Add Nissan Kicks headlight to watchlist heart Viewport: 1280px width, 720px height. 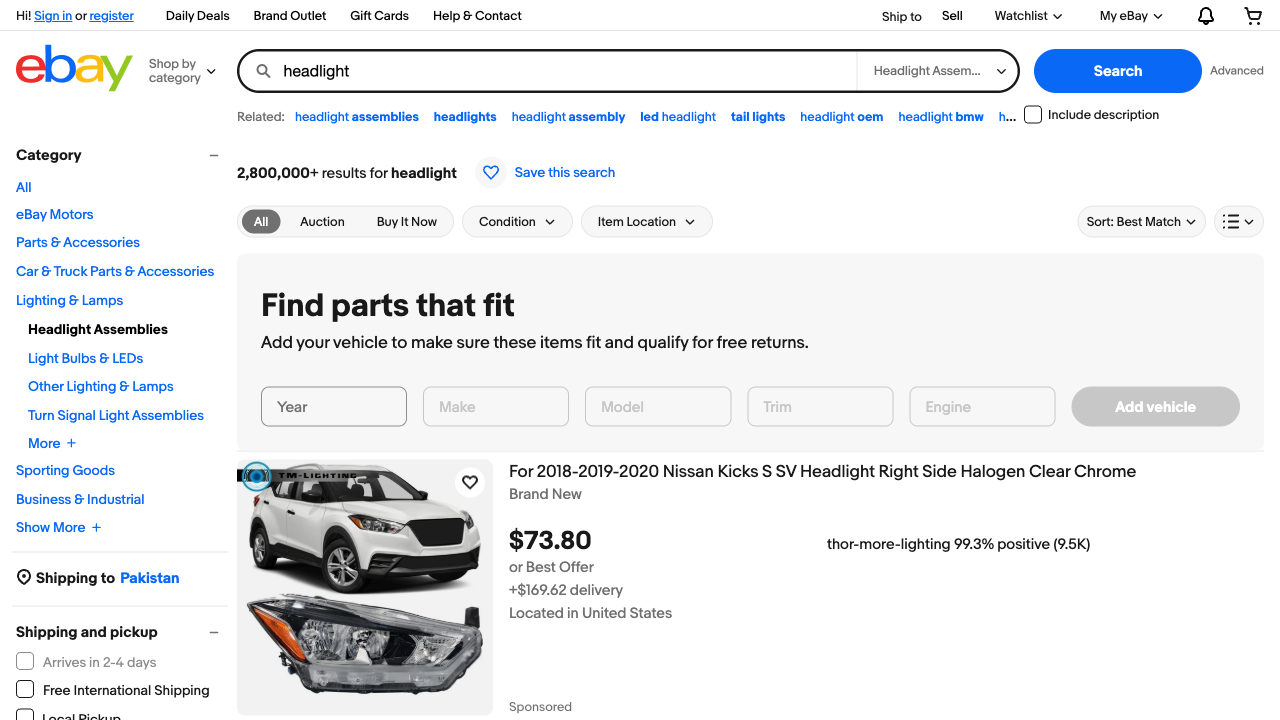(470, 483)
